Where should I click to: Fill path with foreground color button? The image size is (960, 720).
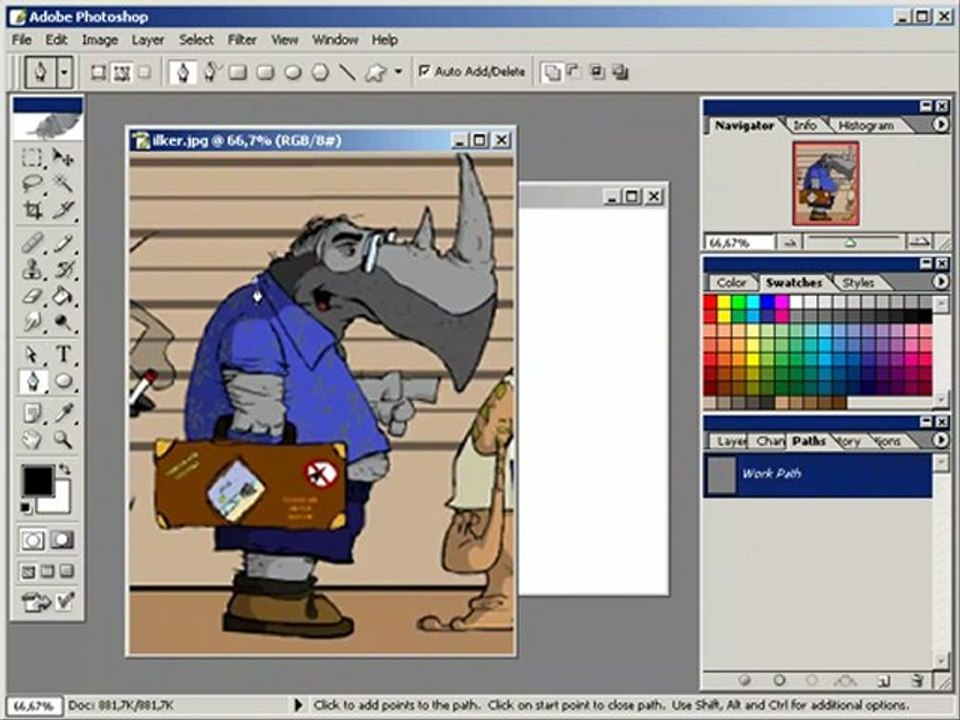click(745, 680)
